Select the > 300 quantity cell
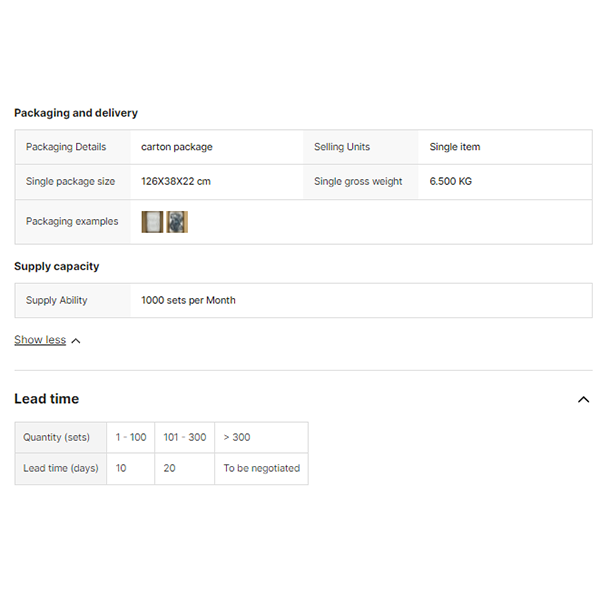Screen dimensions: 600x600 point(237,437)
